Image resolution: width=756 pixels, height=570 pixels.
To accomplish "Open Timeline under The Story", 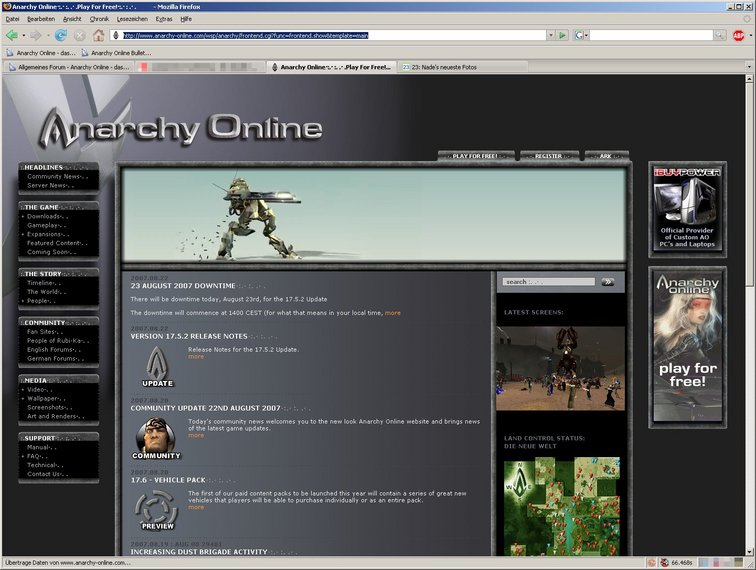I will 40,283.
